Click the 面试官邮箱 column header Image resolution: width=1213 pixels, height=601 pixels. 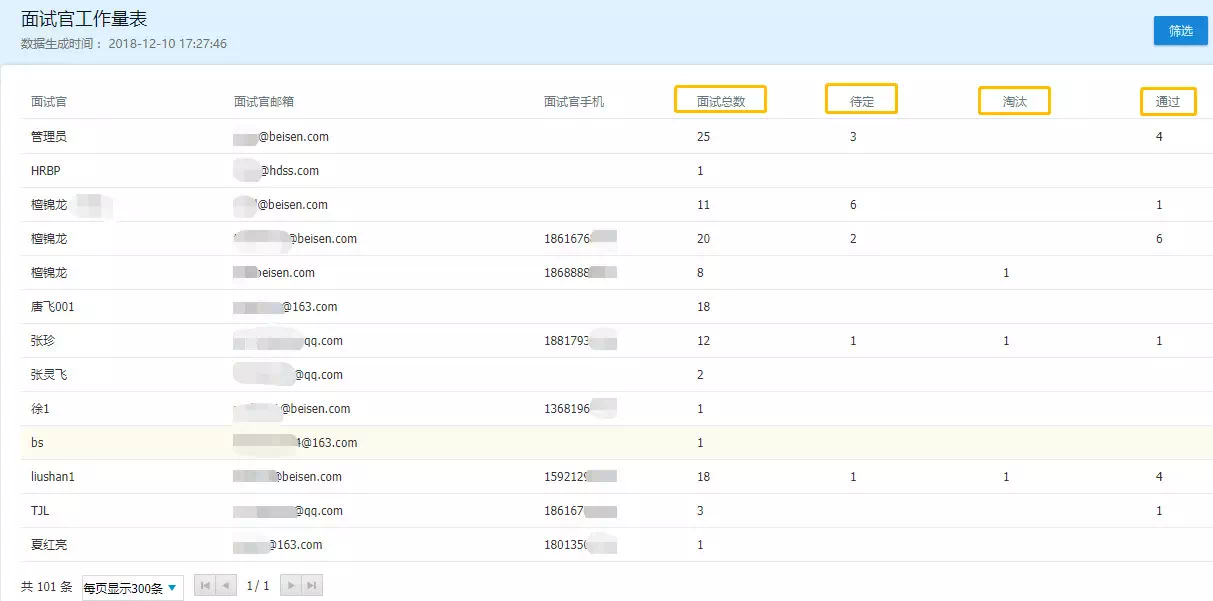[x=264, y=101]
